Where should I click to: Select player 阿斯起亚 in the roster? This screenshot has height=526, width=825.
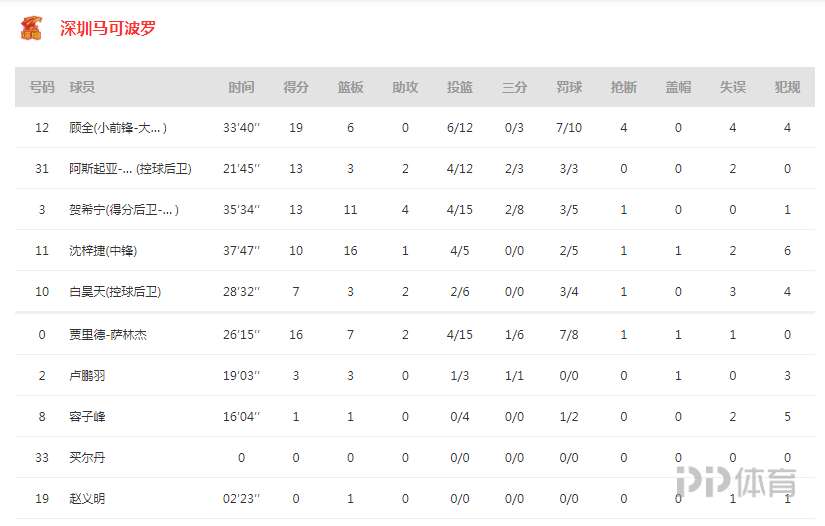coord(130,169)
